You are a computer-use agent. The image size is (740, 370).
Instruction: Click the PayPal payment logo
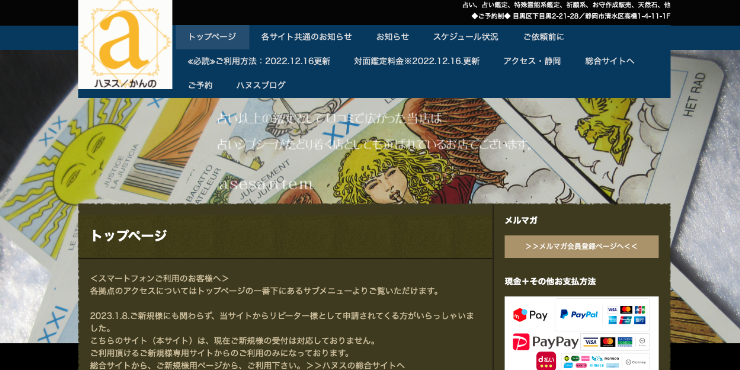[x=579, y=314]
